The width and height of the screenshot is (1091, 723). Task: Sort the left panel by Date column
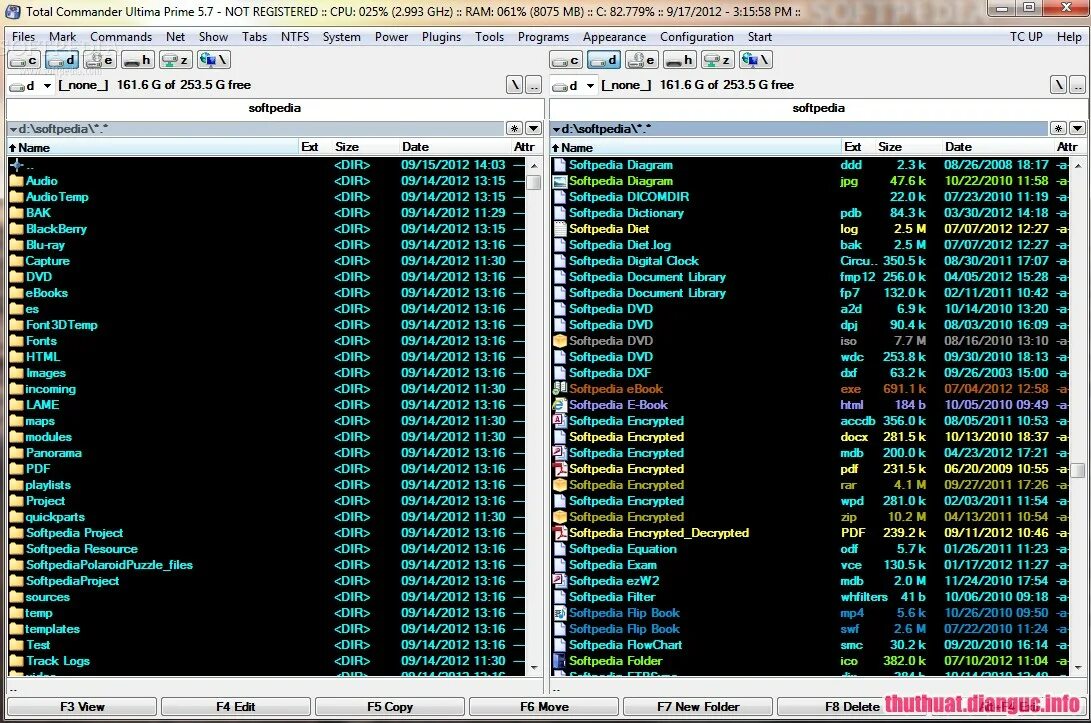click(454, 147)
